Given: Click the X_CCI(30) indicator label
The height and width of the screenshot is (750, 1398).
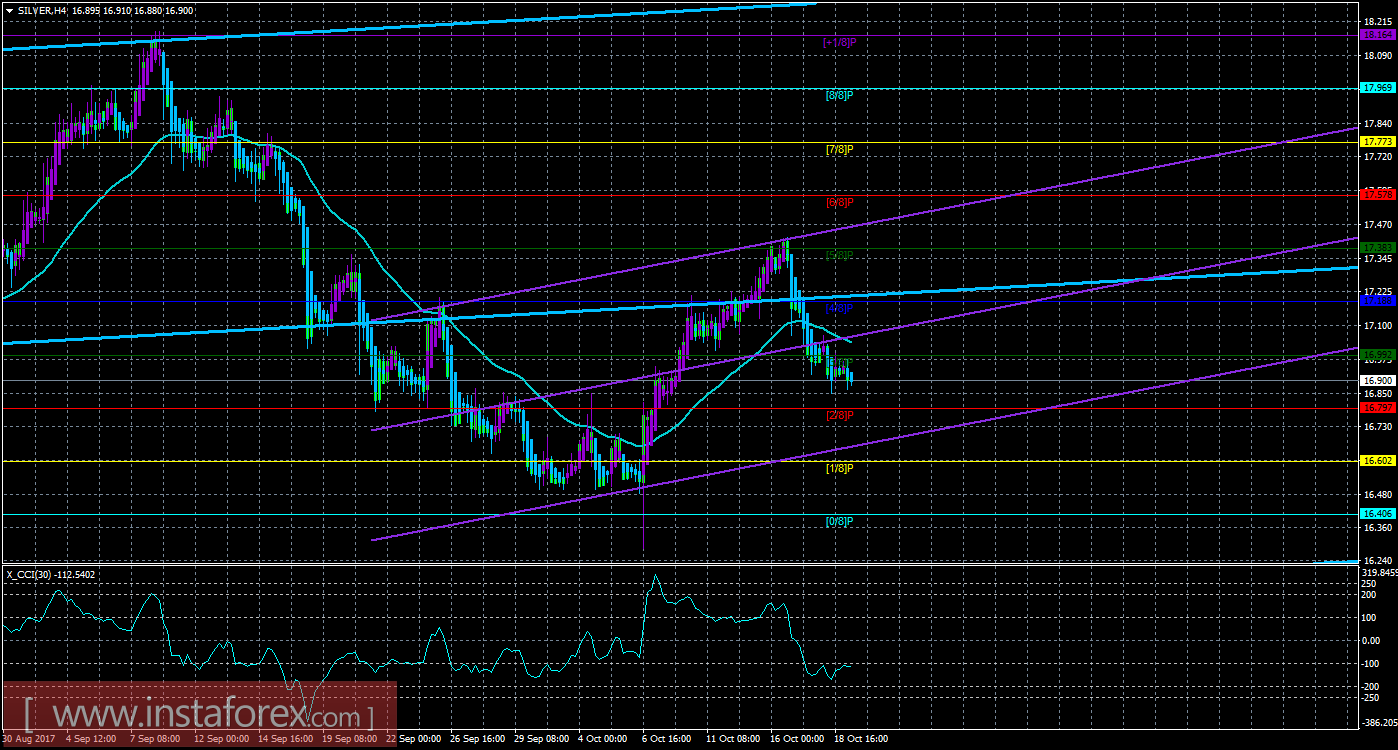Looking at the screenshot, I should point(27,574).
